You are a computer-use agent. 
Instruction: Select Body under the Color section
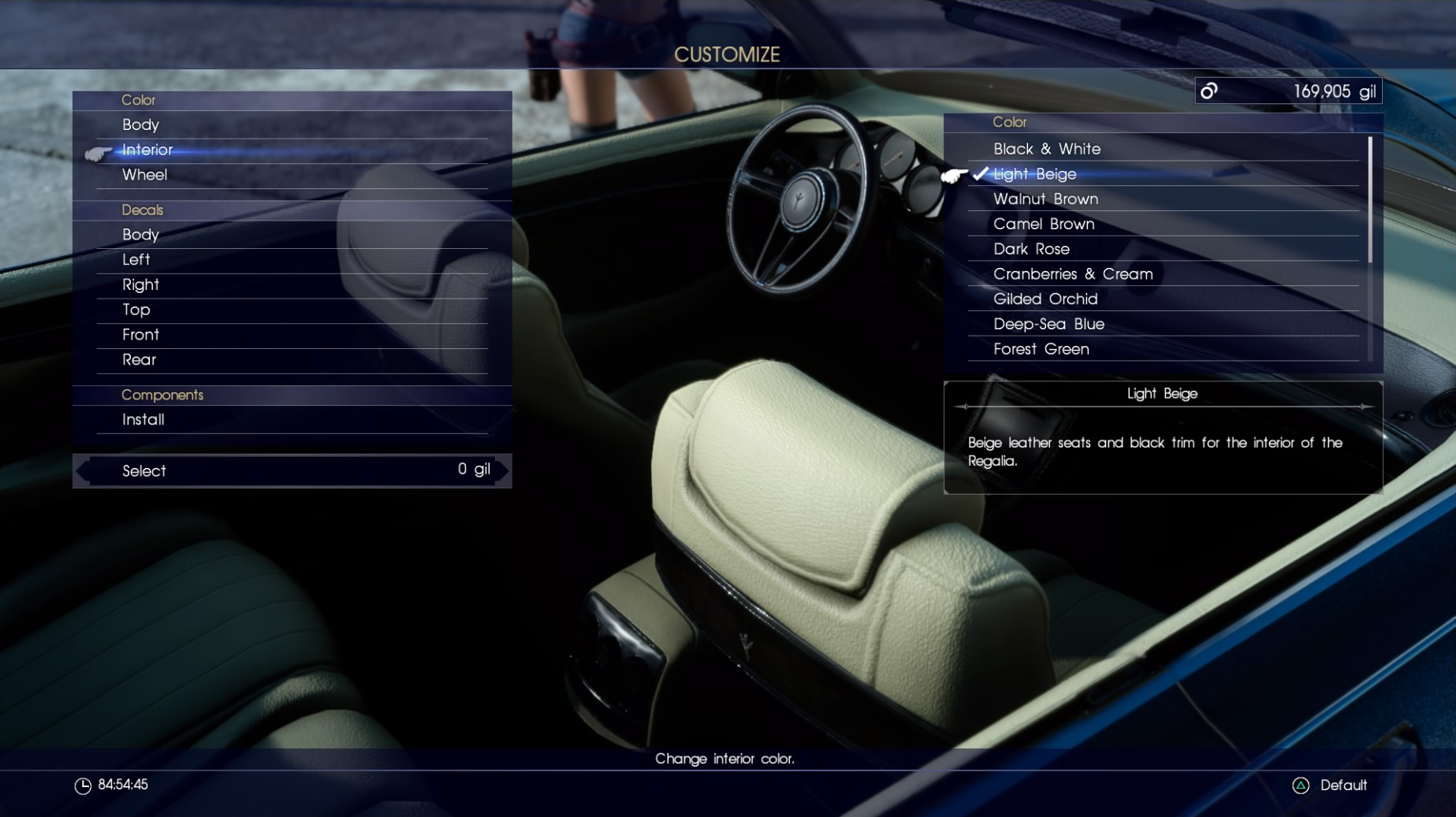click(x=292, y=124)
